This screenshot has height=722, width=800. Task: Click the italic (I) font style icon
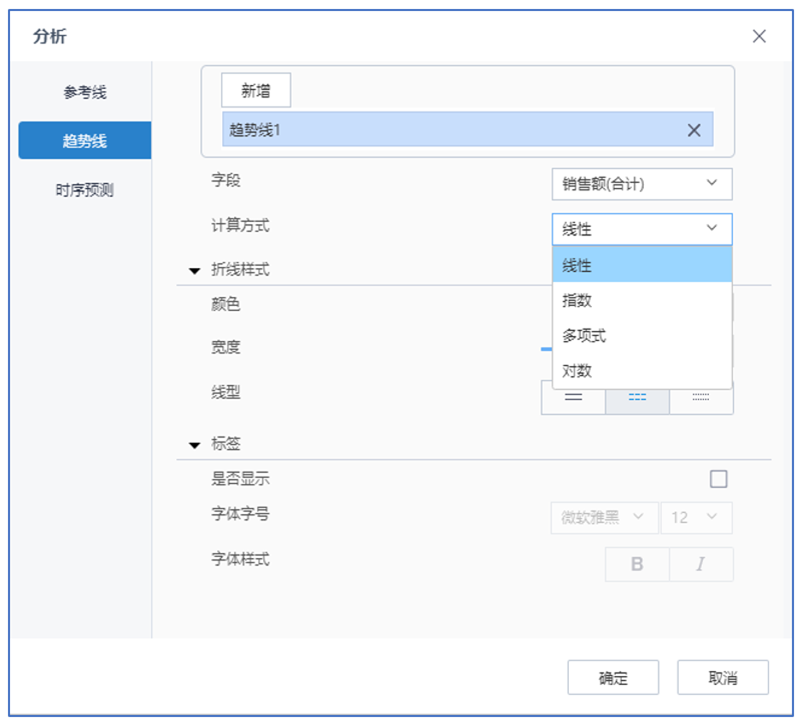click(700, 564)
